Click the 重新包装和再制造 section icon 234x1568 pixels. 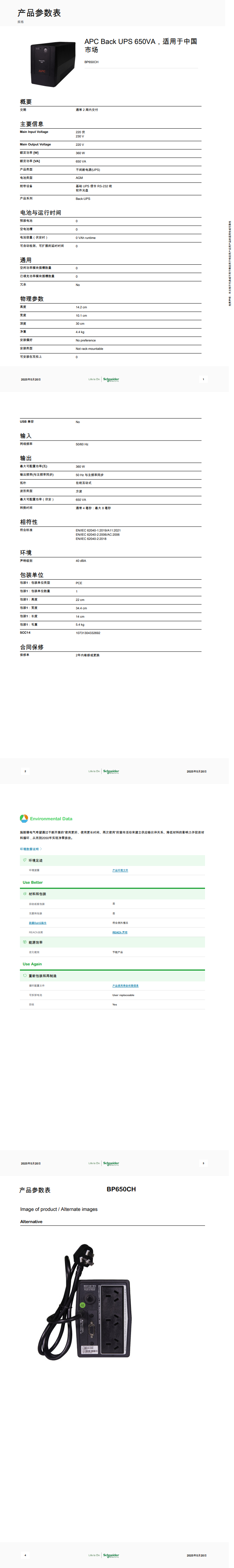click(24, 975)
